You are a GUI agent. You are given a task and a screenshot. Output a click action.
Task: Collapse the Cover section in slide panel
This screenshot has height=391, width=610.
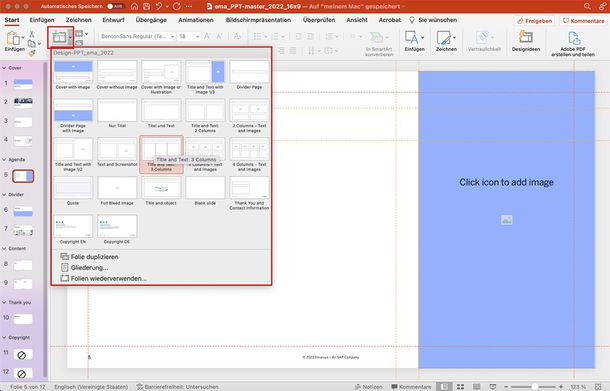[x=4, y=68]
